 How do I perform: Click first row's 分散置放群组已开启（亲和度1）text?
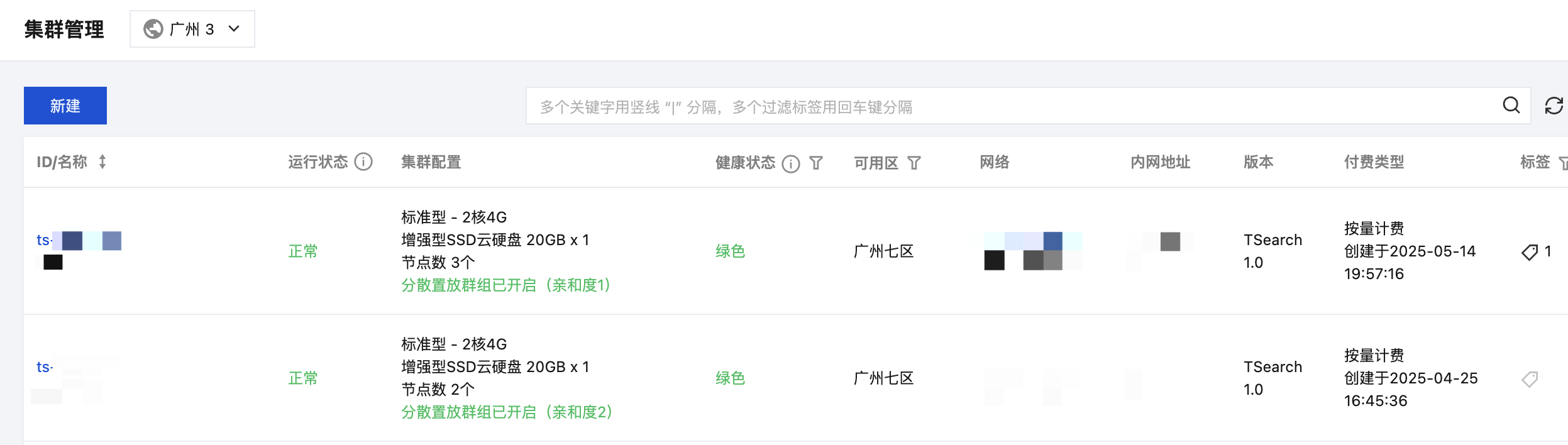[x=507, y=285]
